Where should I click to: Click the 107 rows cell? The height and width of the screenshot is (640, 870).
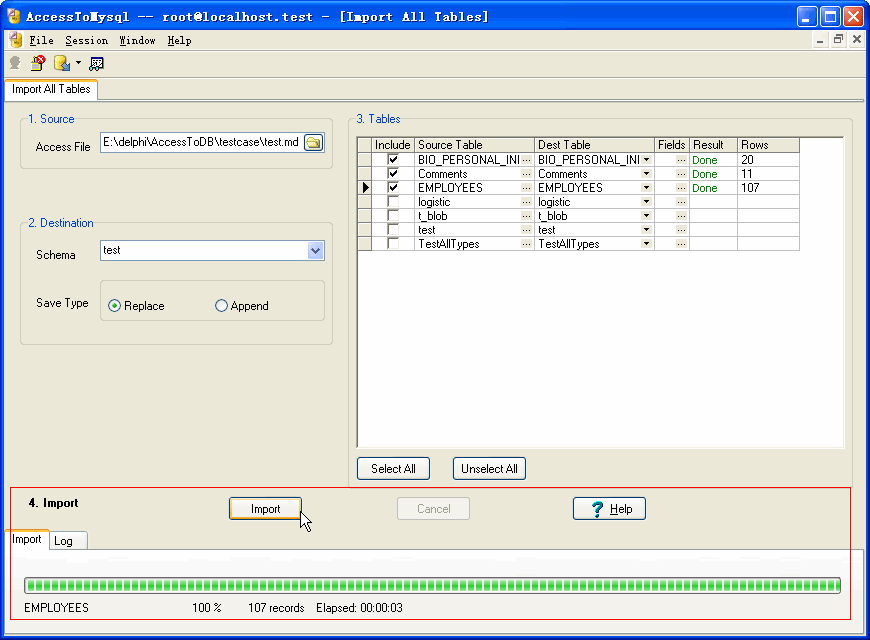click(x=768, y=188)
